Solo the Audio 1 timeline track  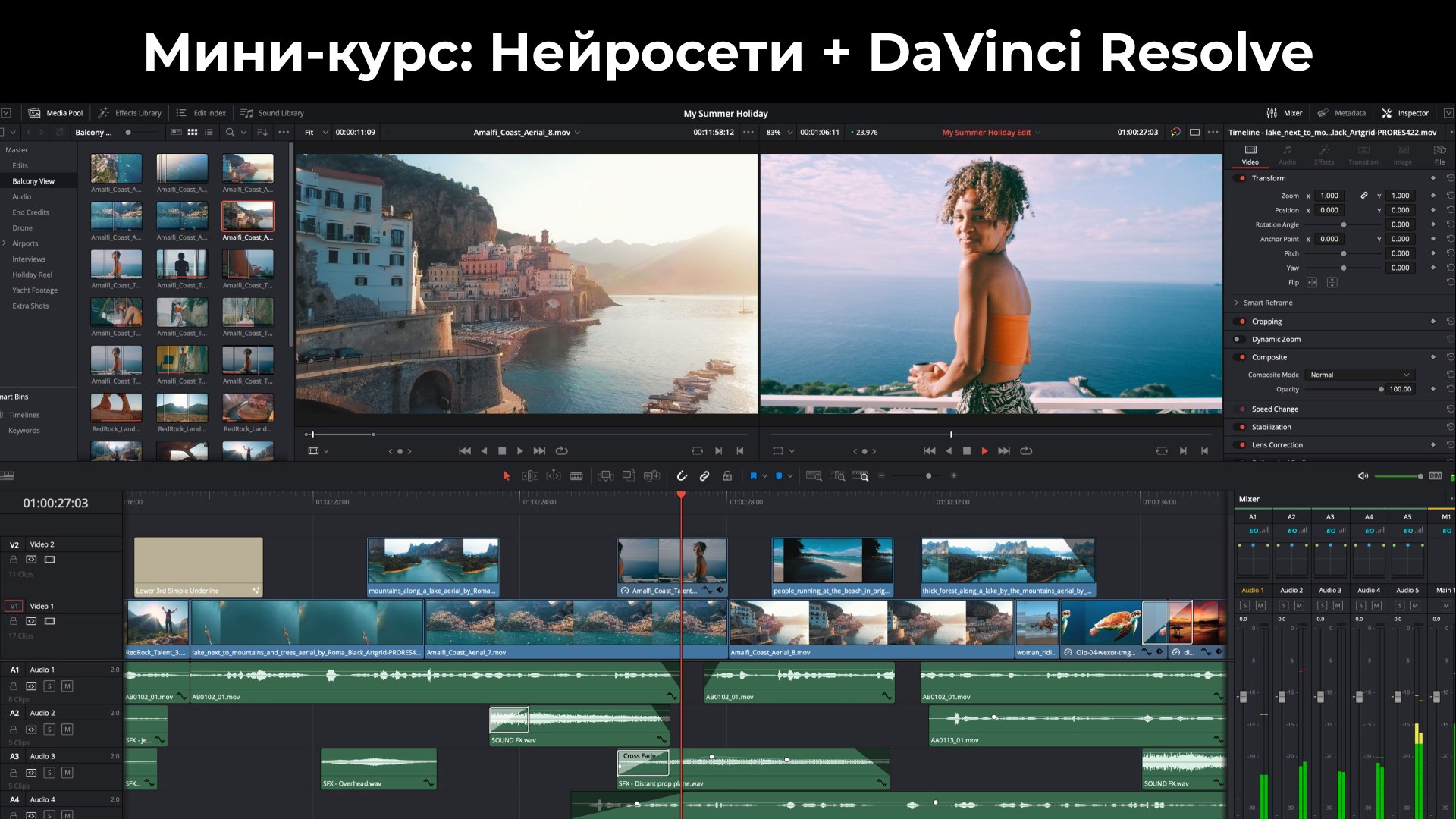click(49, 686)
